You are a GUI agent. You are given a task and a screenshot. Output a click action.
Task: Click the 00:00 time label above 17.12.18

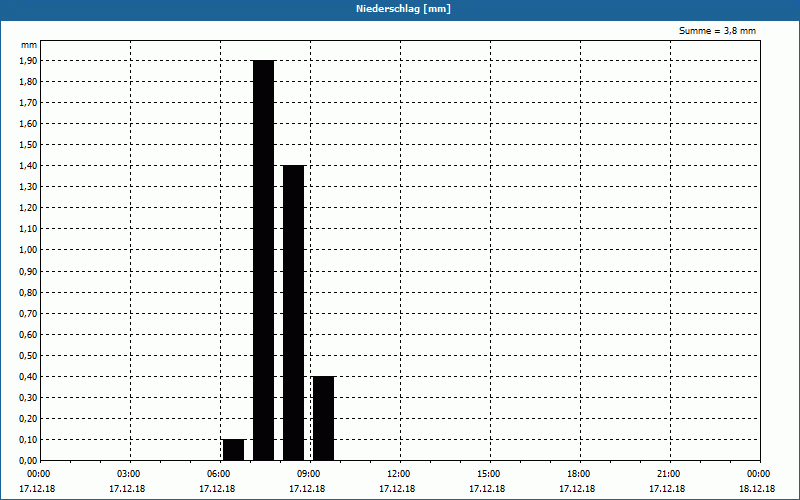tap(38, 474)
